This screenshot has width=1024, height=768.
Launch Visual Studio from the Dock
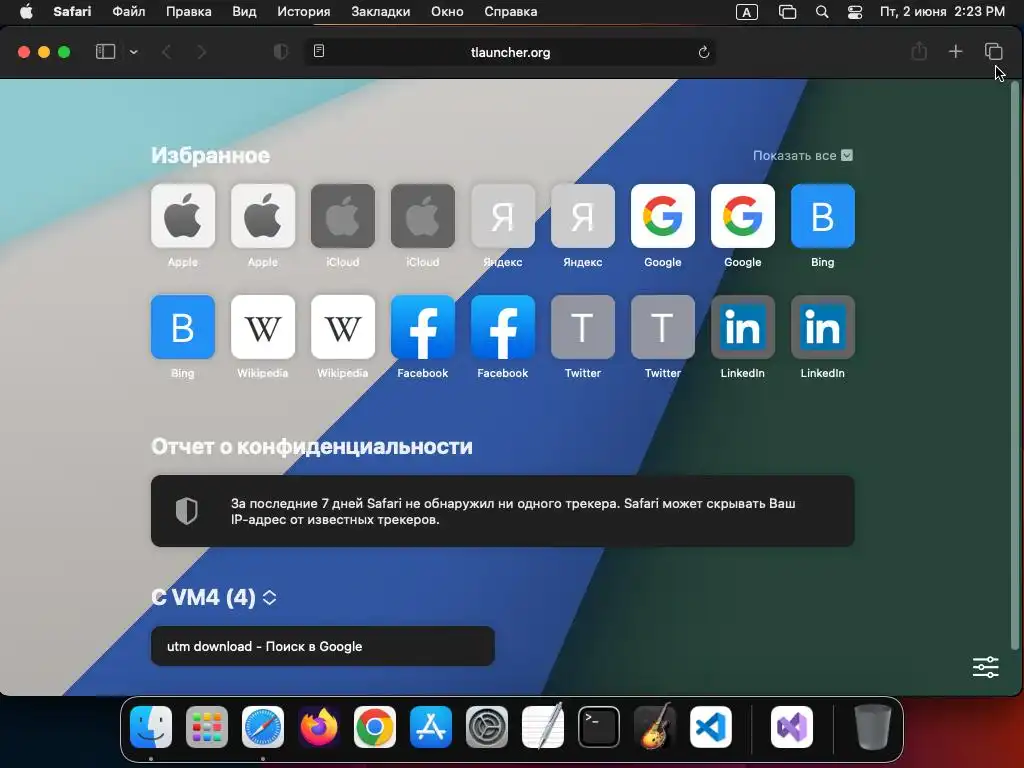[792, 727]
